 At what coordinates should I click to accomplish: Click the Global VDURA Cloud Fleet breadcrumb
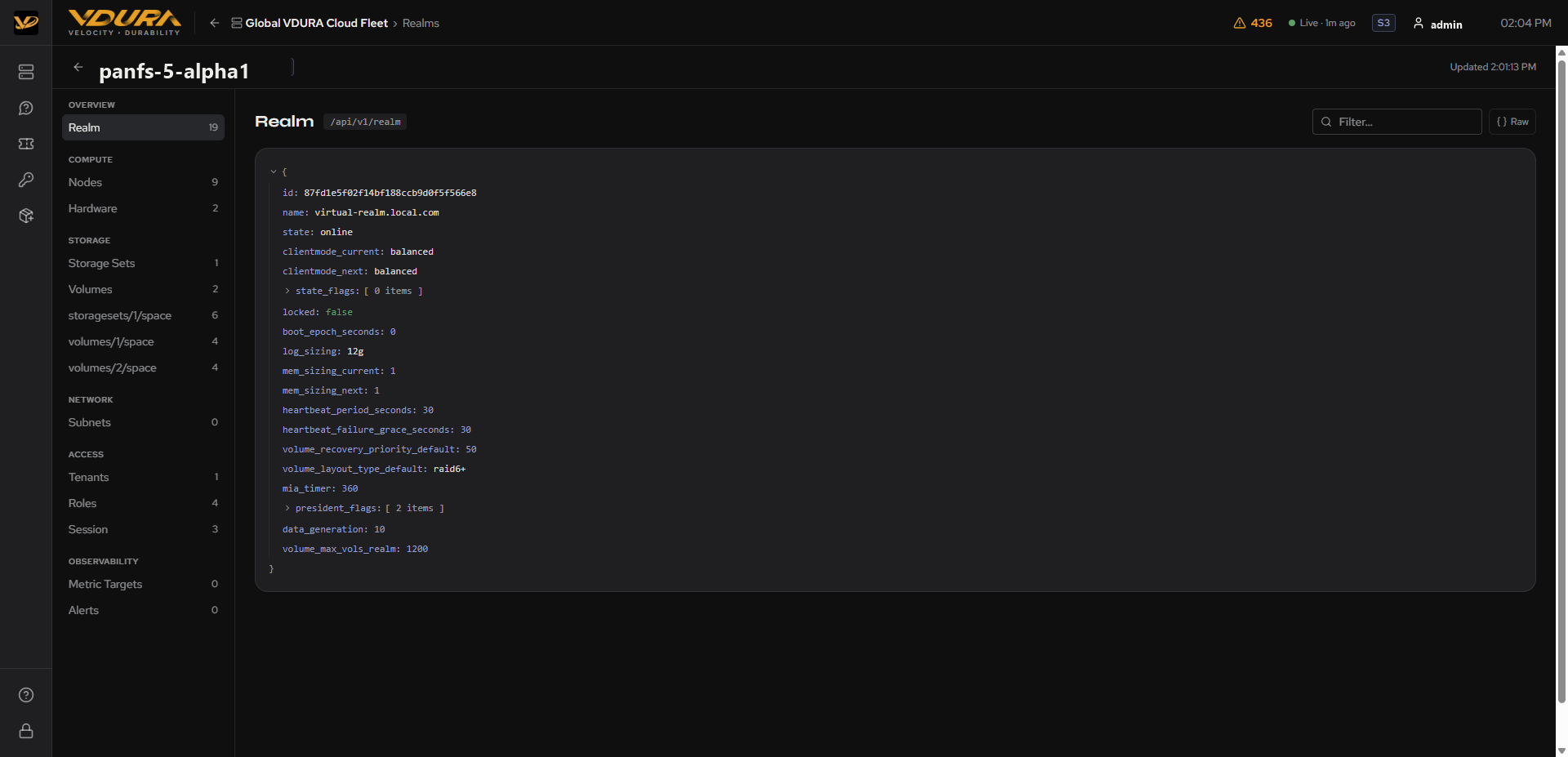[x=310, y=23]
